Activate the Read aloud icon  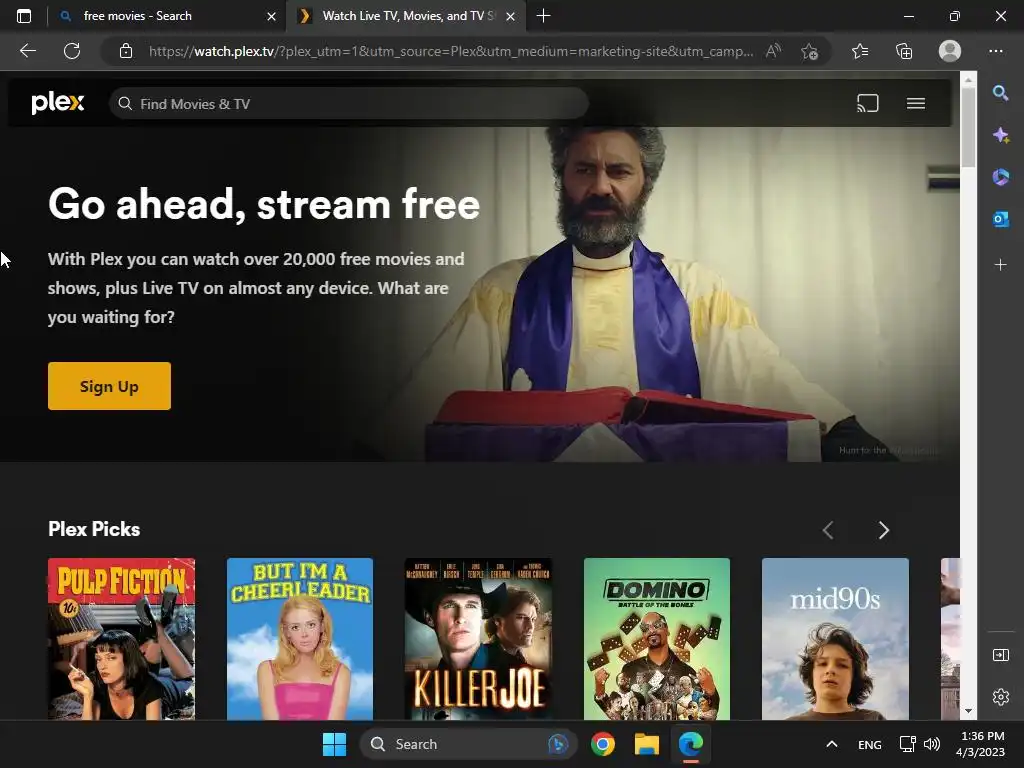pyautogui.click(x=774, y=51)
